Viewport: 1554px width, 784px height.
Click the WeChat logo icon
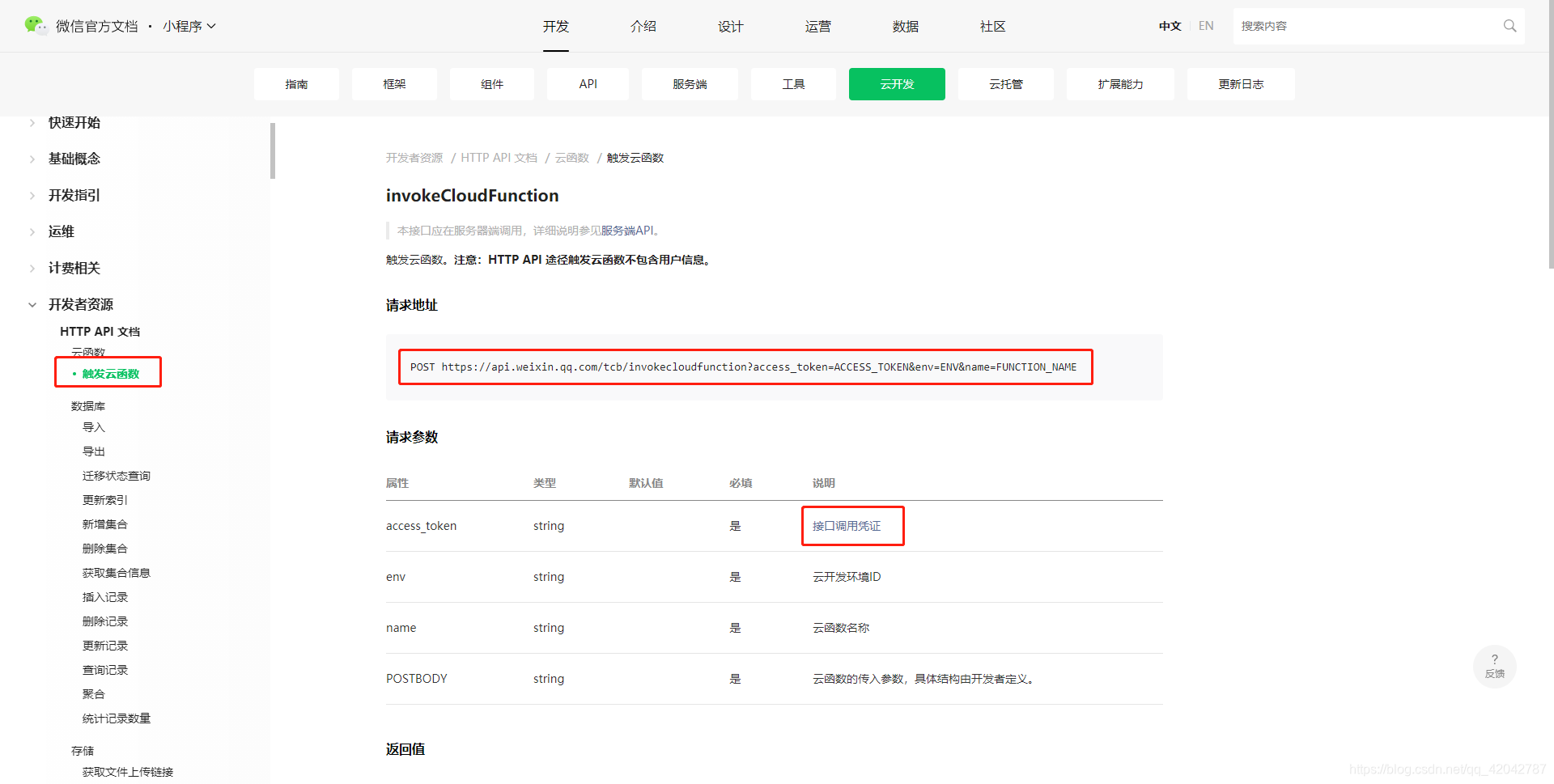tap(36, 26)
